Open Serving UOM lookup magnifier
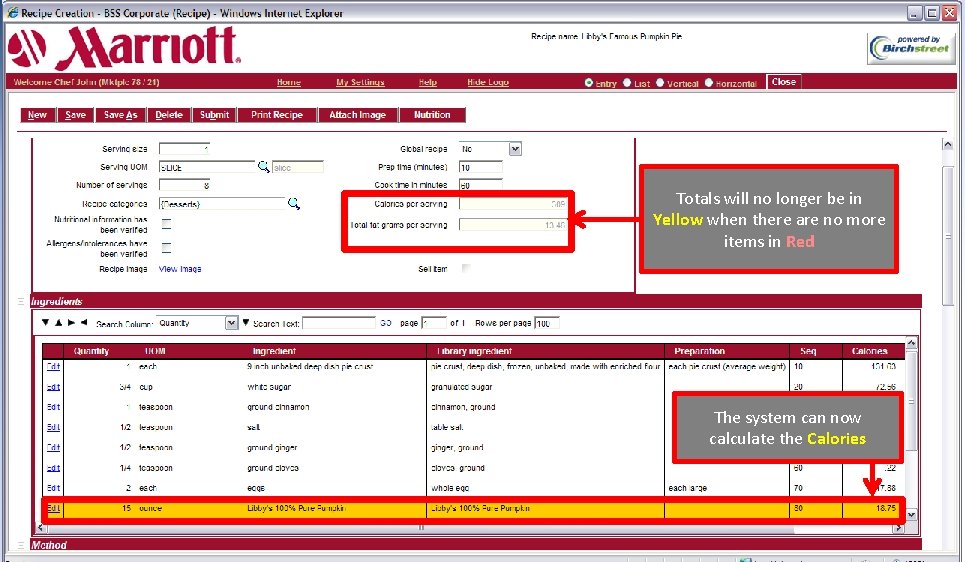The image size is (965, 562). click(x=263, y=166)
